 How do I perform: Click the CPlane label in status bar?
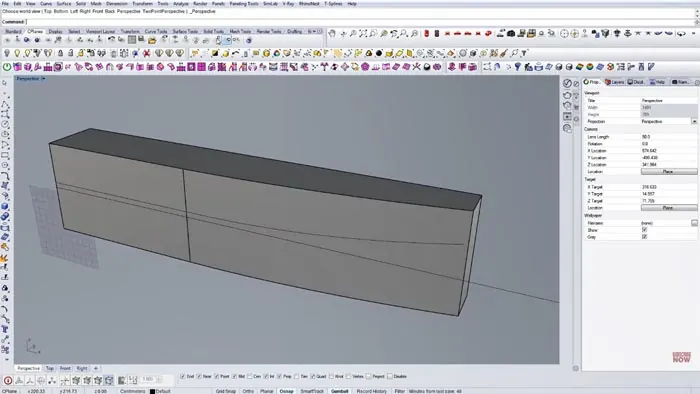[x=9, y=391]
